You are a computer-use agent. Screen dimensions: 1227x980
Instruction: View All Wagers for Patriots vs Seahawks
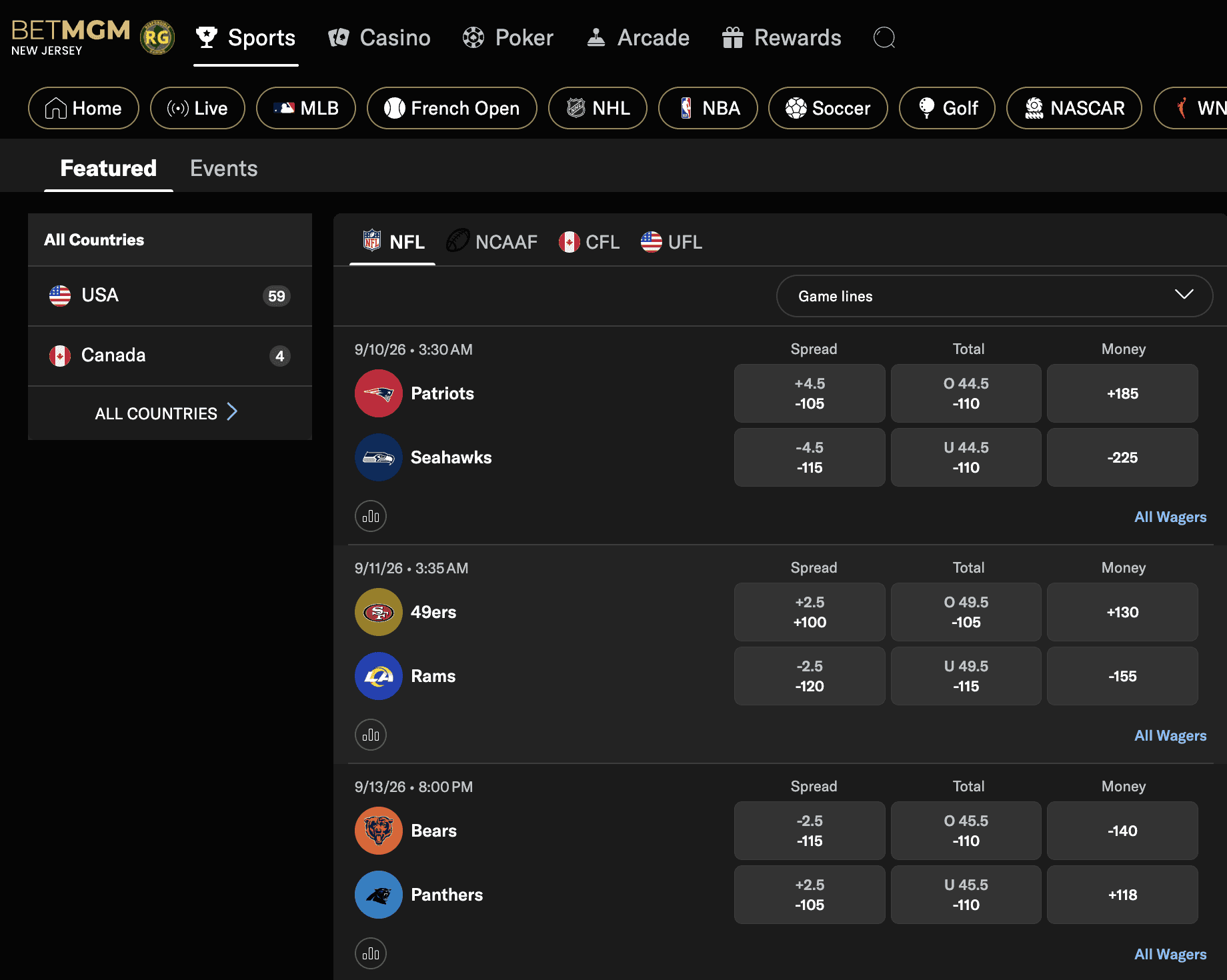[x=1170, y=517]
